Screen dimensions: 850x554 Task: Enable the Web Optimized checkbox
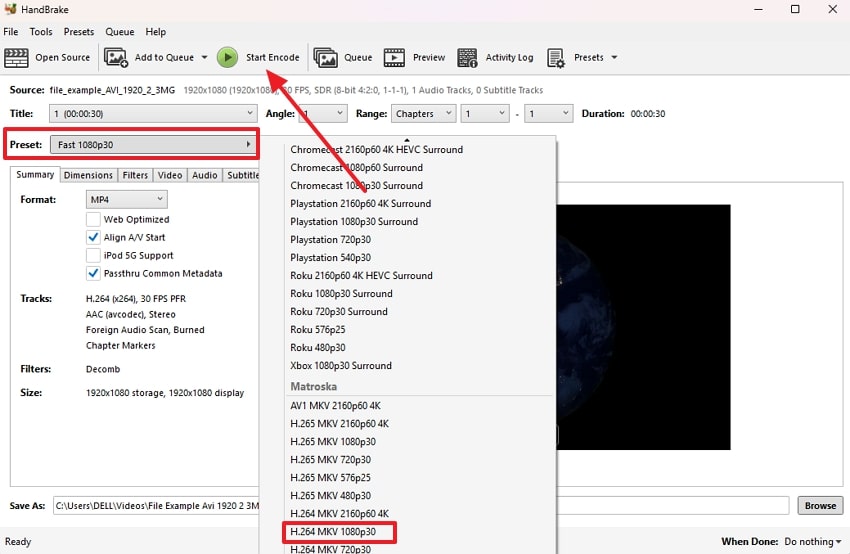(93, 220)
